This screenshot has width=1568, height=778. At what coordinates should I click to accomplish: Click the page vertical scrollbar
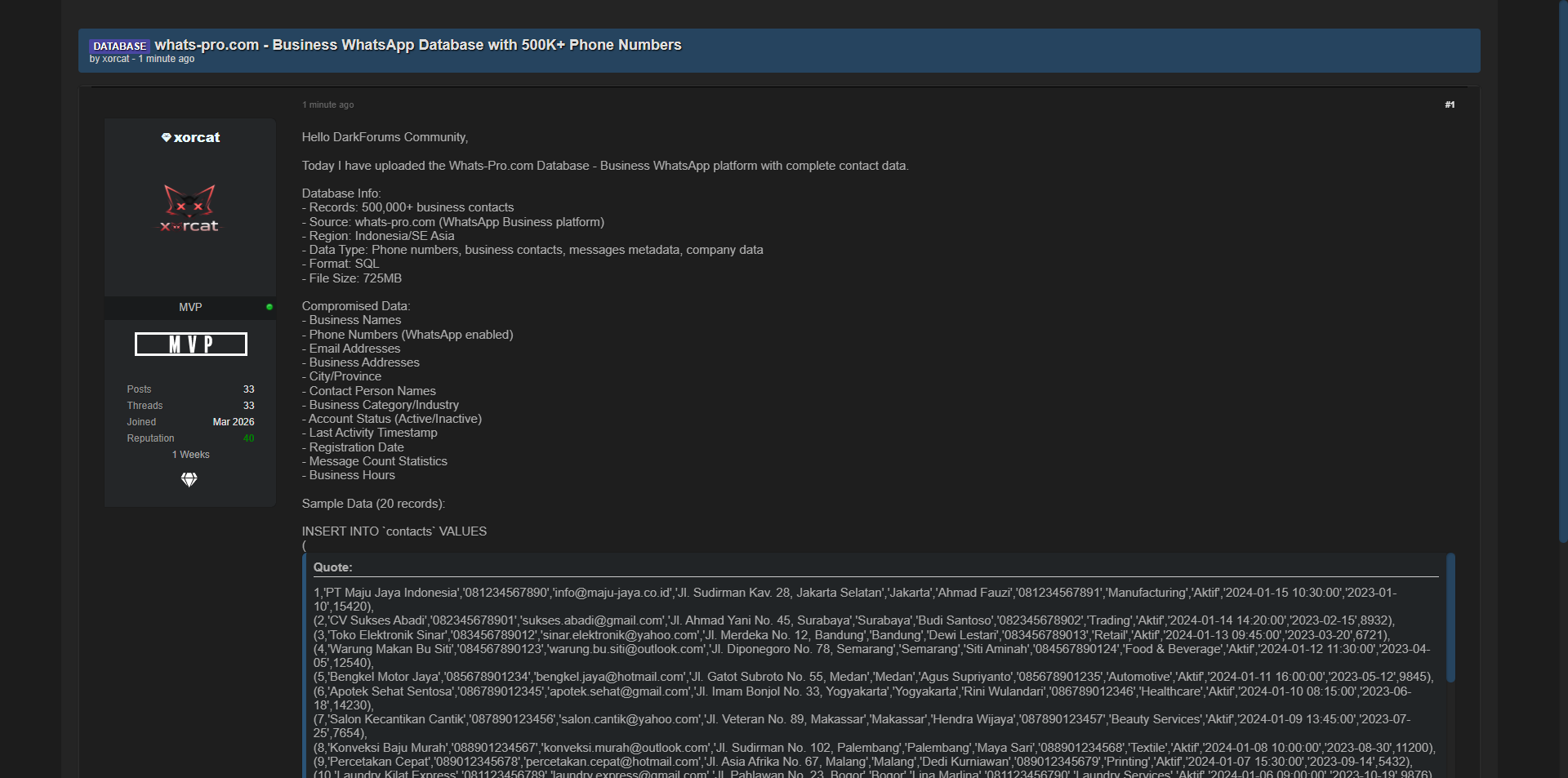tap(1562, 269)
